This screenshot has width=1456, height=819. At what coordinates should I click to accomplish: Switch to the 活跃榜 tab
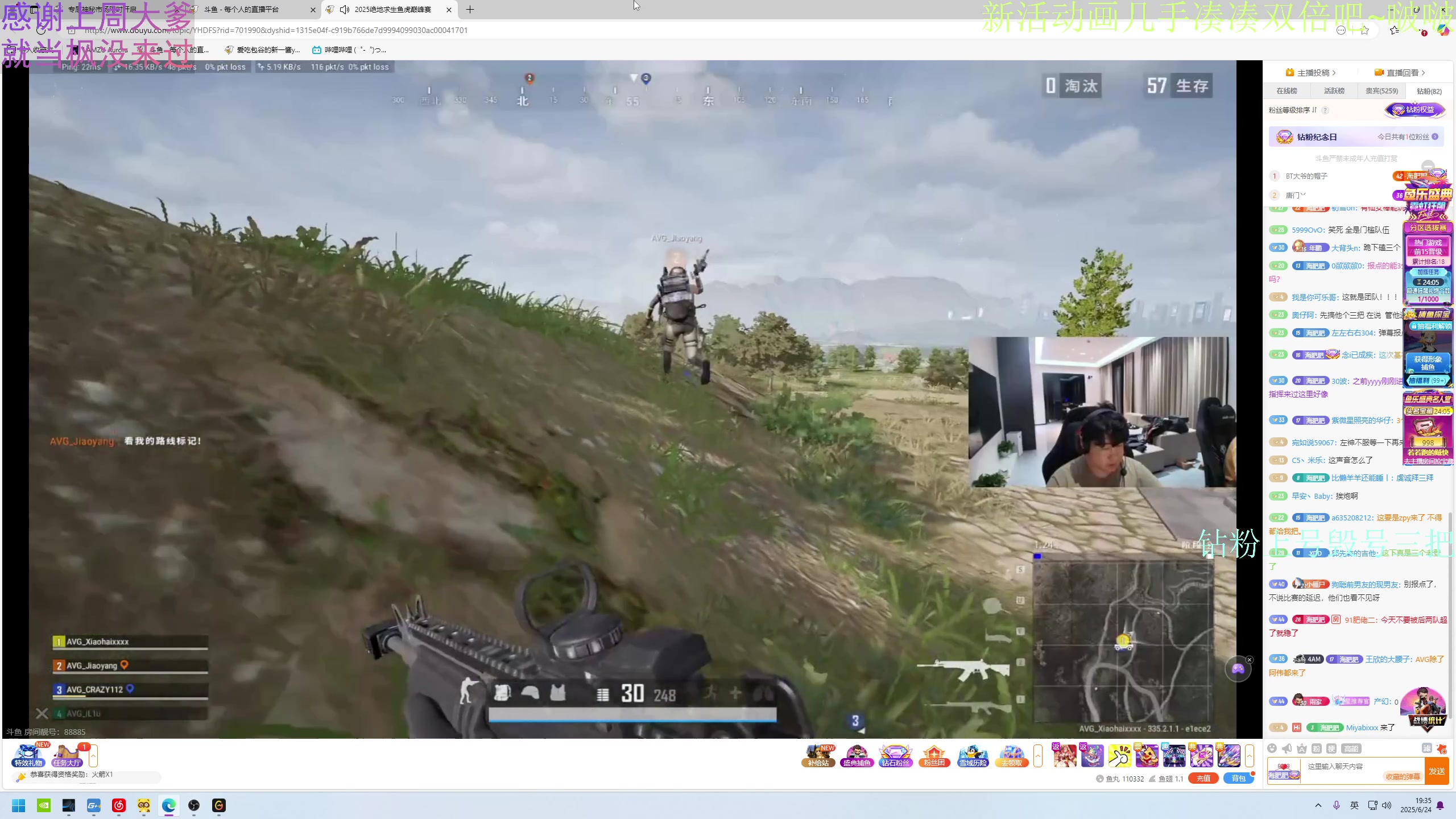pyautogui.click(x=1334, y=91)
